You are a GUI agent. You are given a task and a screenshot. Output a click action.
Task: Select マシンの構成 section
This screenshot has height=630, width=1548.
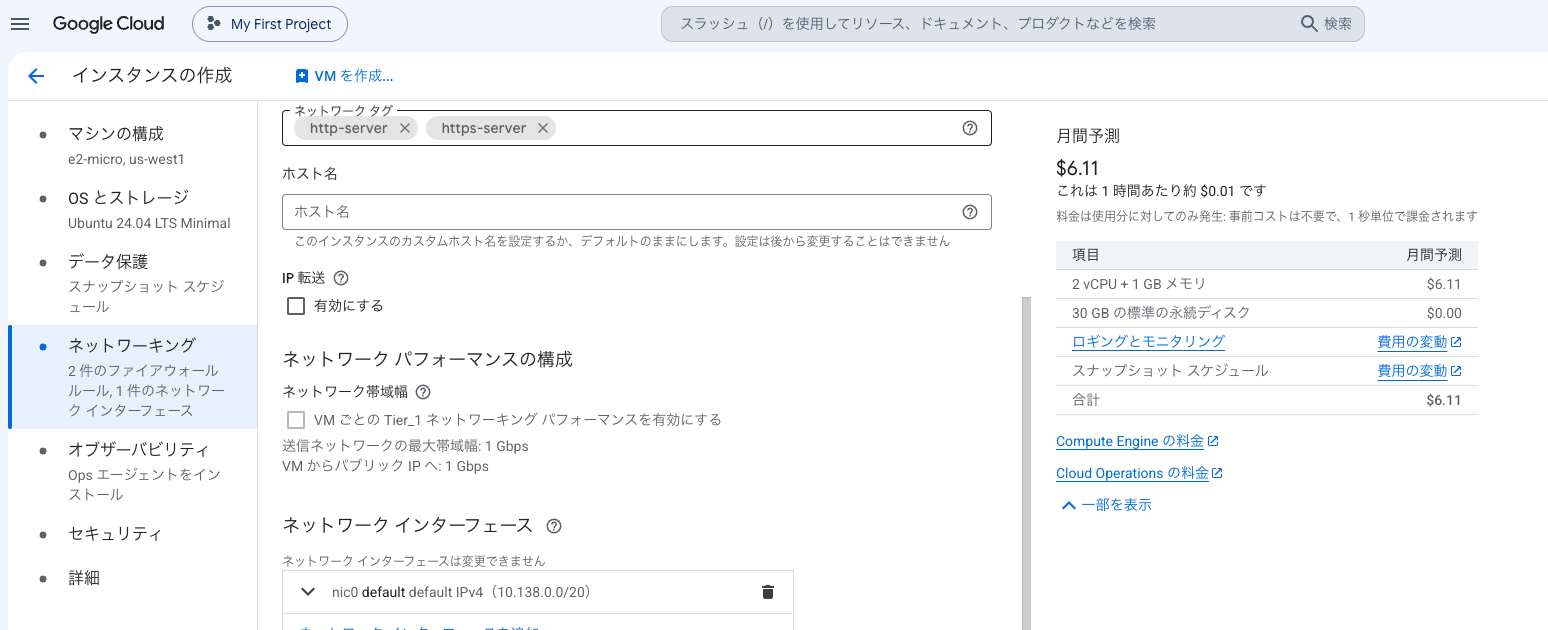133,145
